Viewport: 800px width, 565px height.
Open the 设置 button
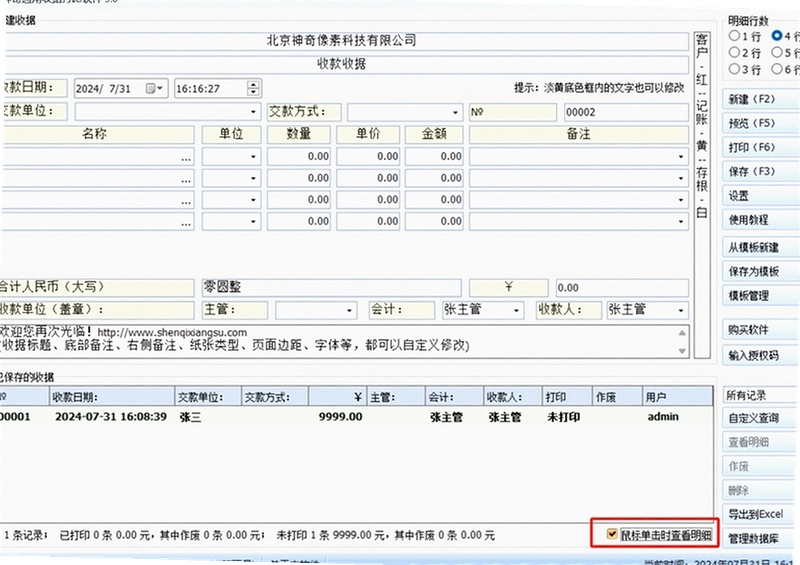point(761,195)
